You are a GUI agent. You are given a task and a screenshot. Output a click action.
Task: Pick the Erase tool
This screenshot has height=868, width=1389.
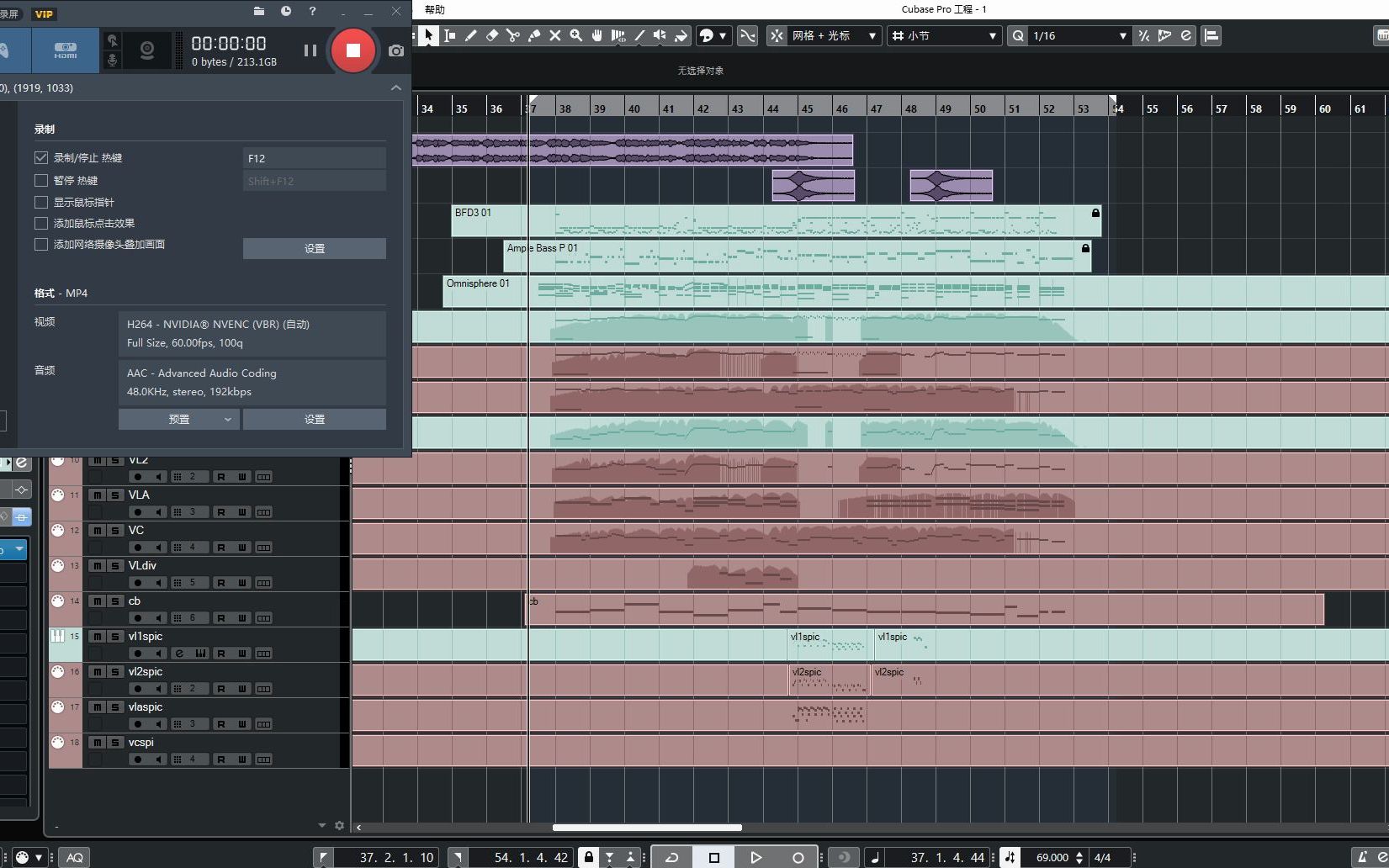click(492, 35)
